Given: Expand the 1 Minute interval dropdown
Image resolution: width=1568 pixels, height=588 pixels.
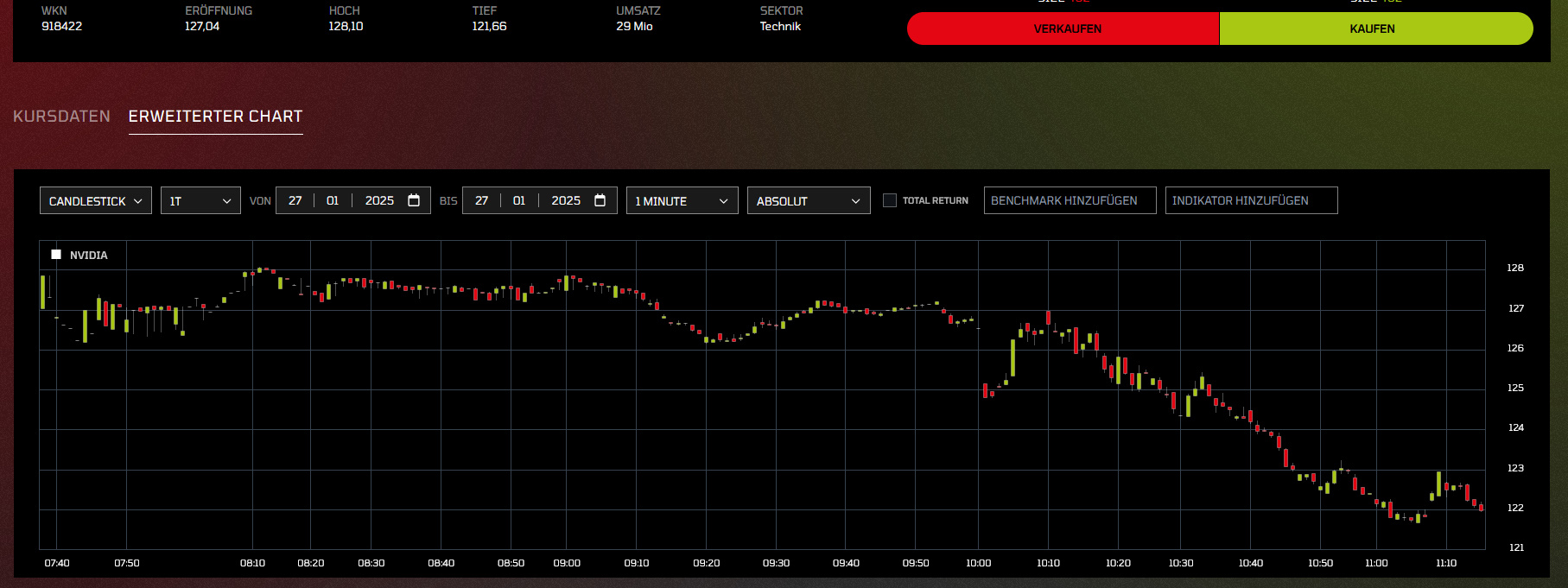Looking at the screenshot, I should point(682,201).
